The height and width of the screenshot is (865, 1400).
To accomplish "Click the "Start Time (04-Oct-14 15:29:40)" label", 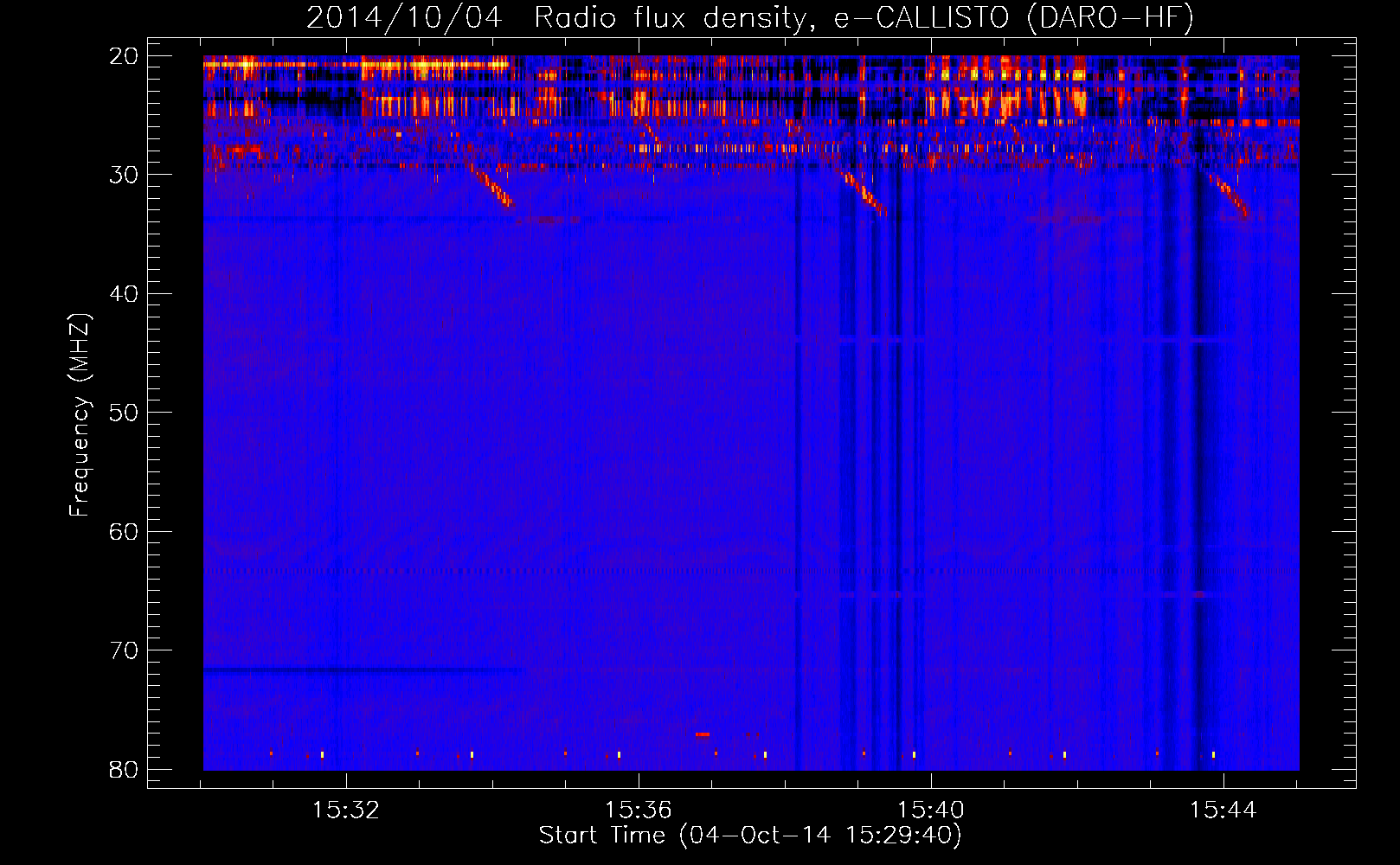I will pos(750,836).
